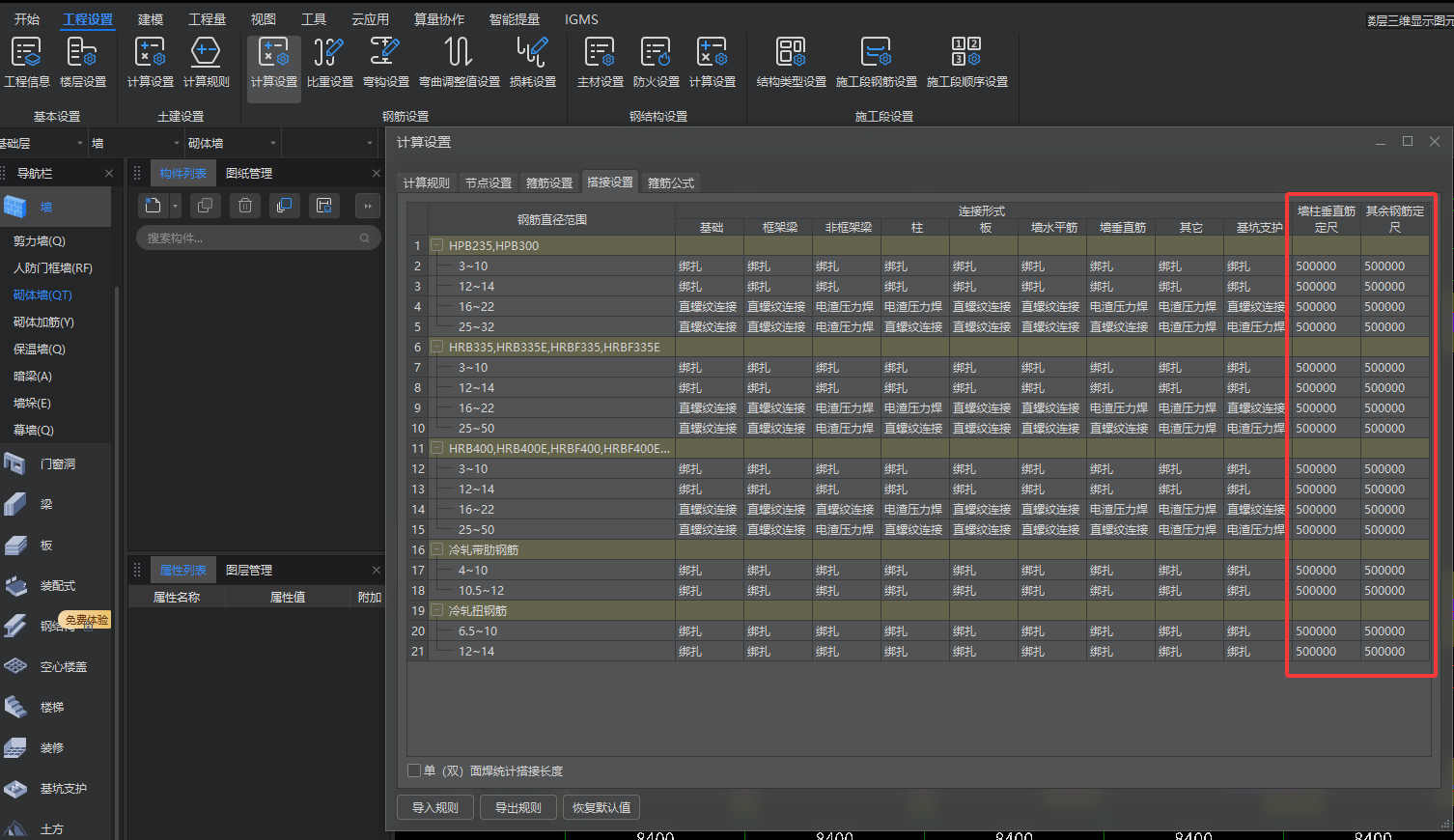Click the new component icon in 构件列表
1454x840 pixels.
coord(153,206)
